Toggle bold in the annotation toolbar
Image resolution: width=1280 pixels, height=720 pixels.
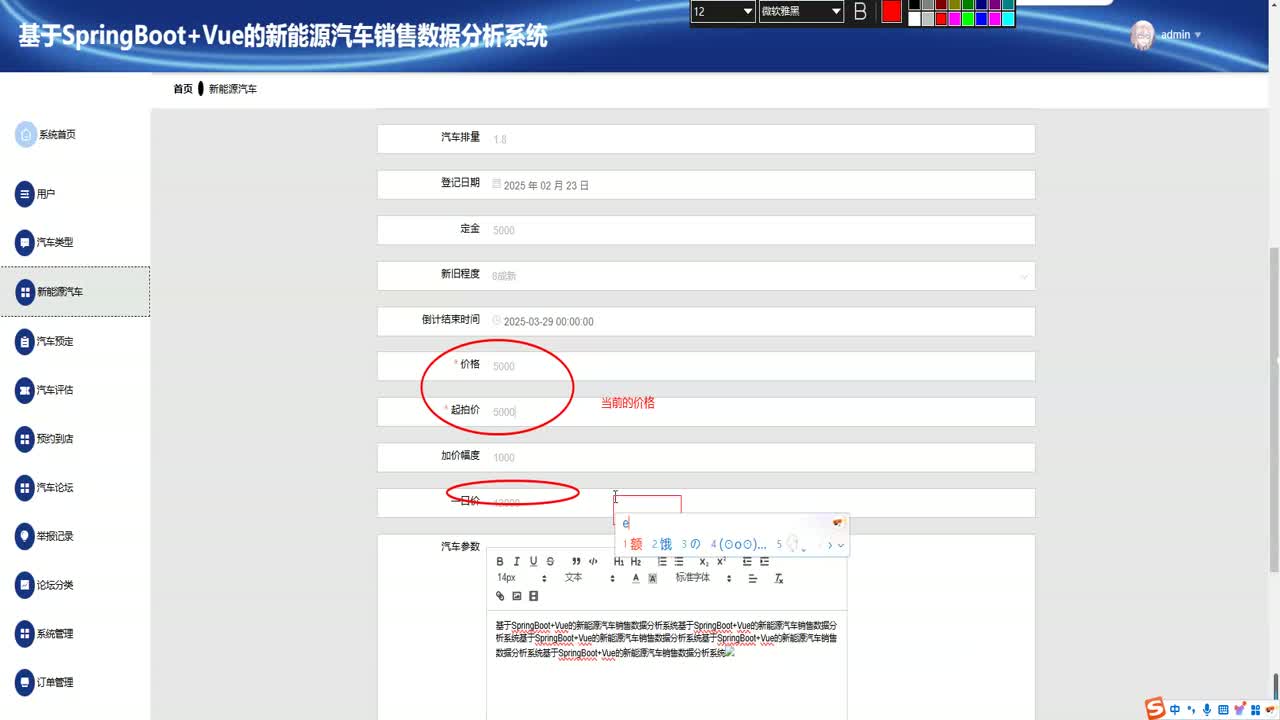click(861, 12)
